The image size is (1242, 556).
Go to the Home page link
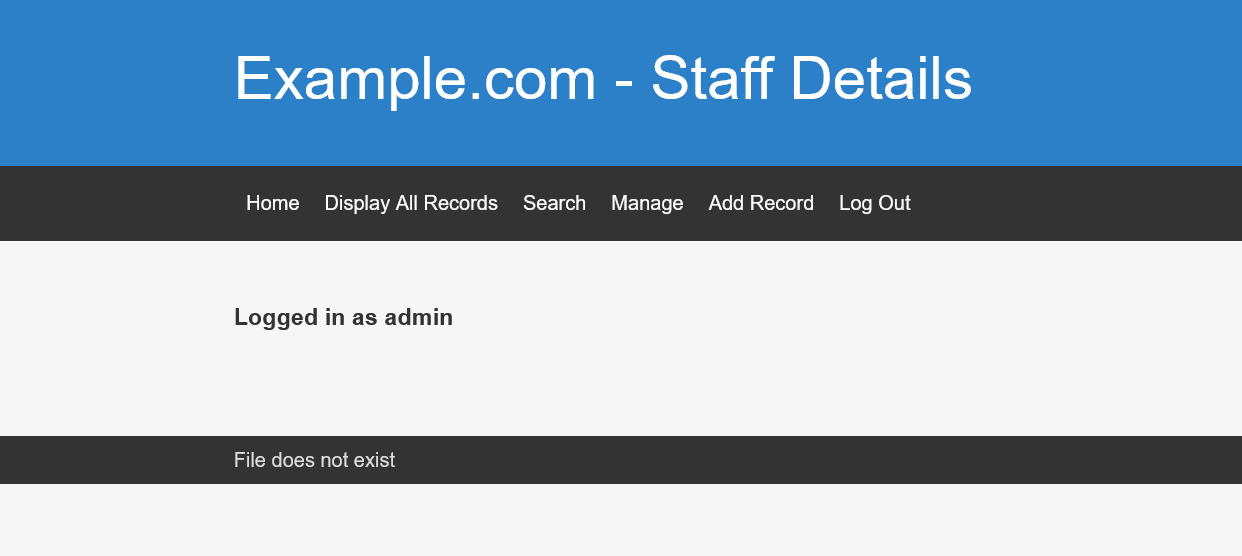click(272, 203)
